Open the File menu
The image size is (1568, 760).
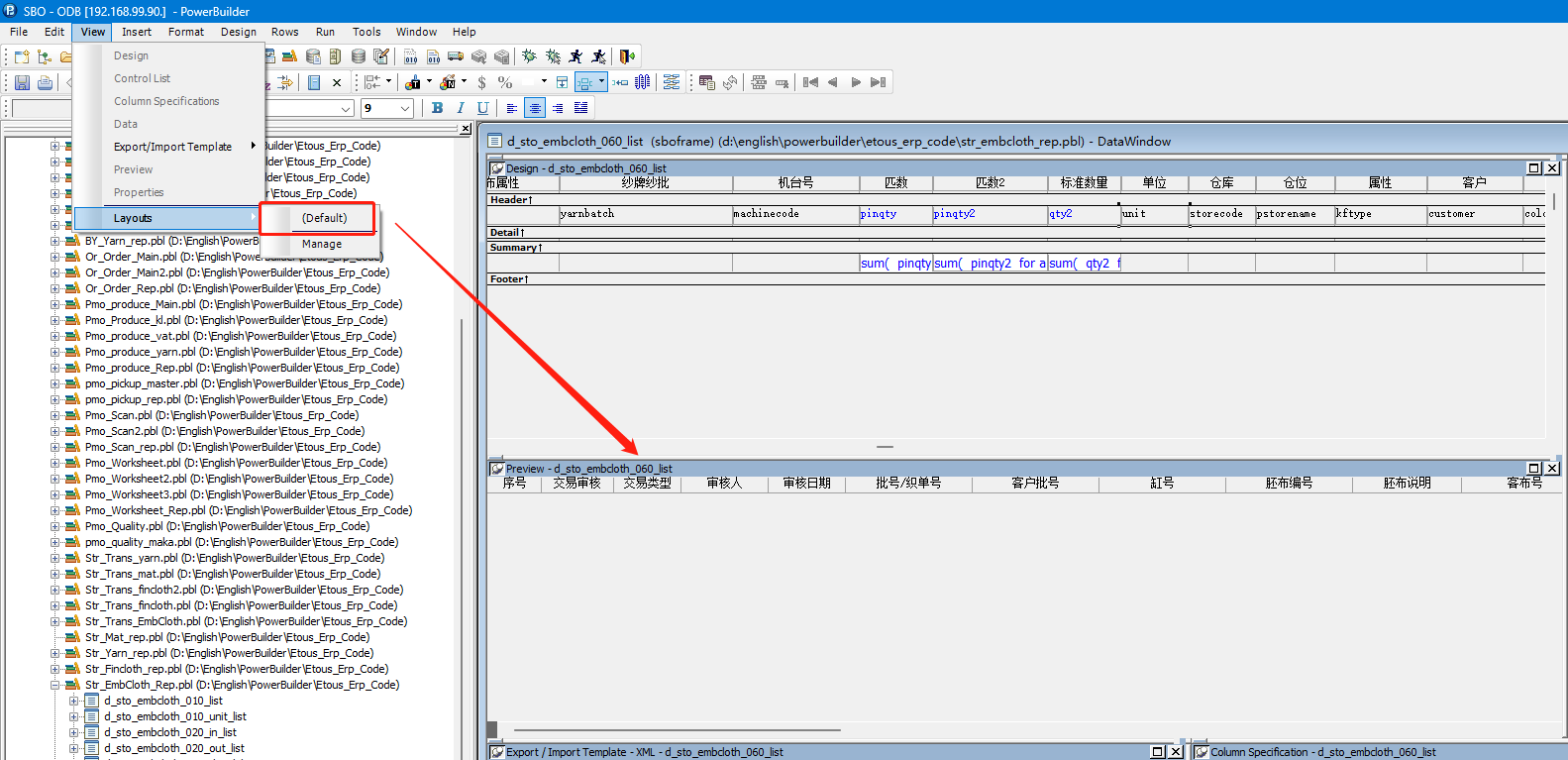click(19, 32)
